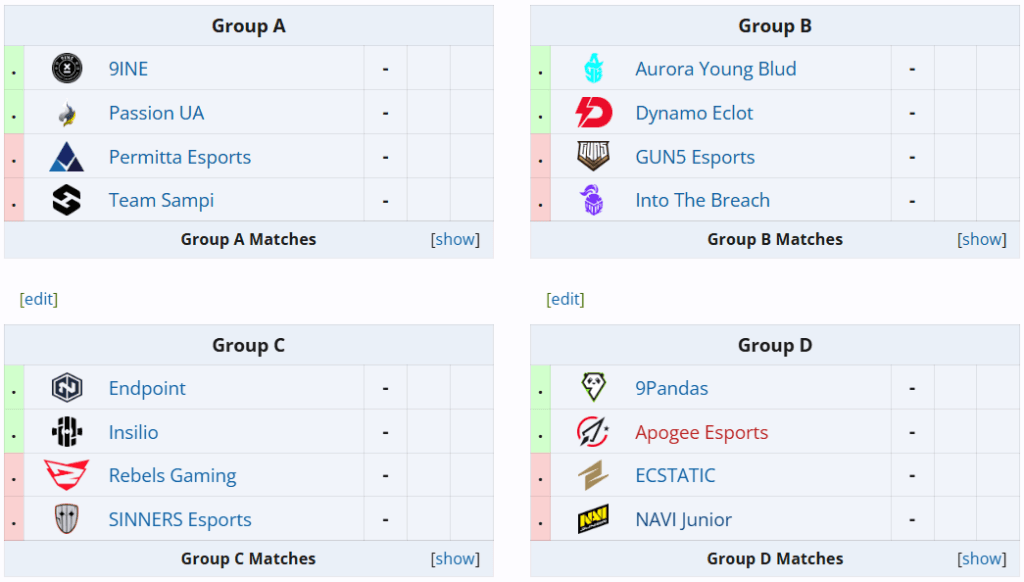The height and width of the screenshot is (582, 1024).
Task: Click the 9INE team logo
Action: click(x=67, y=68)
